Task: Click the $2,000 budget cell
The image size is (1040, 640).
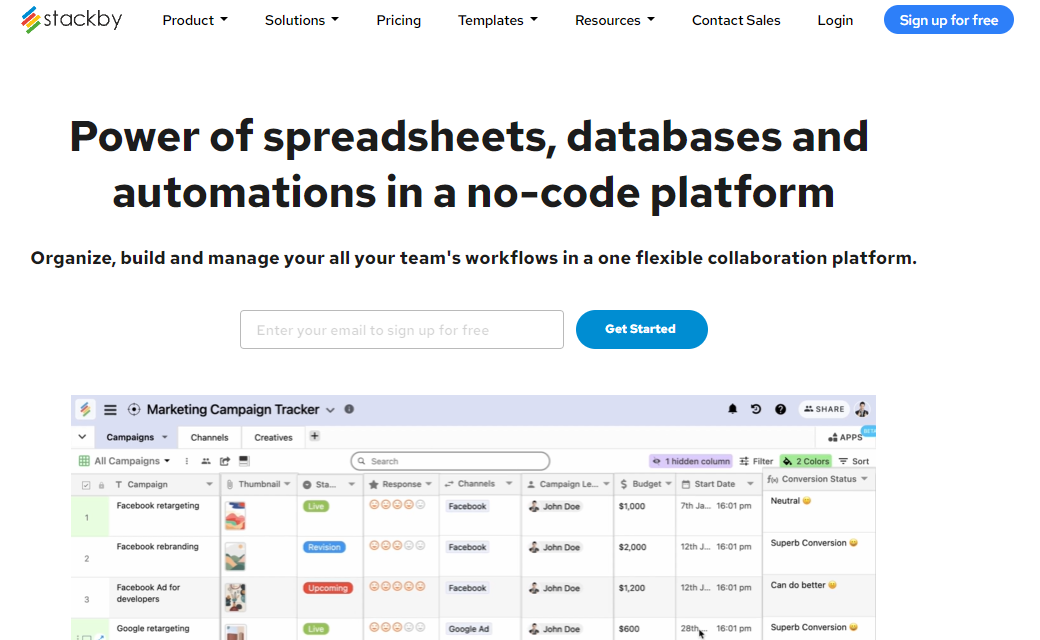Action: [x=645, y=556]
